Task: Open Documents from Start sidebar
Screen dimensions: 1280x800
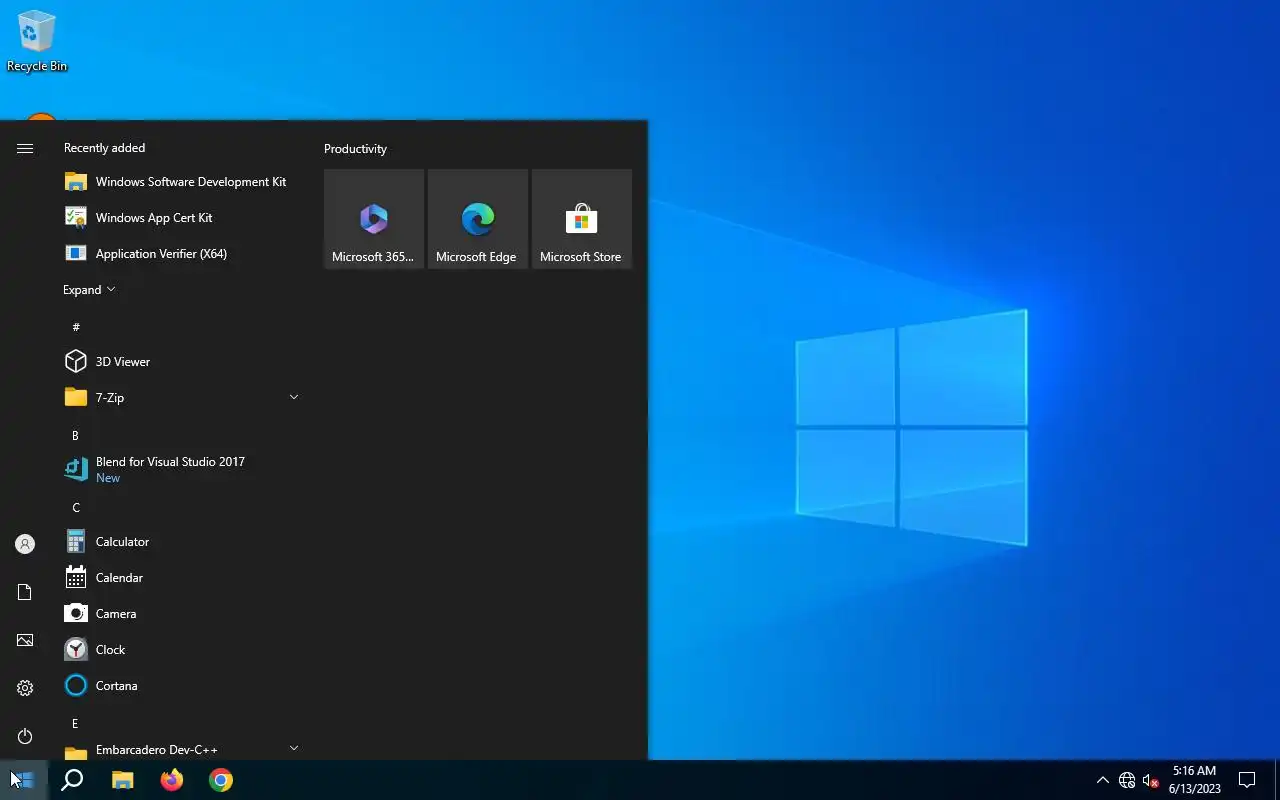Action: 25,592
